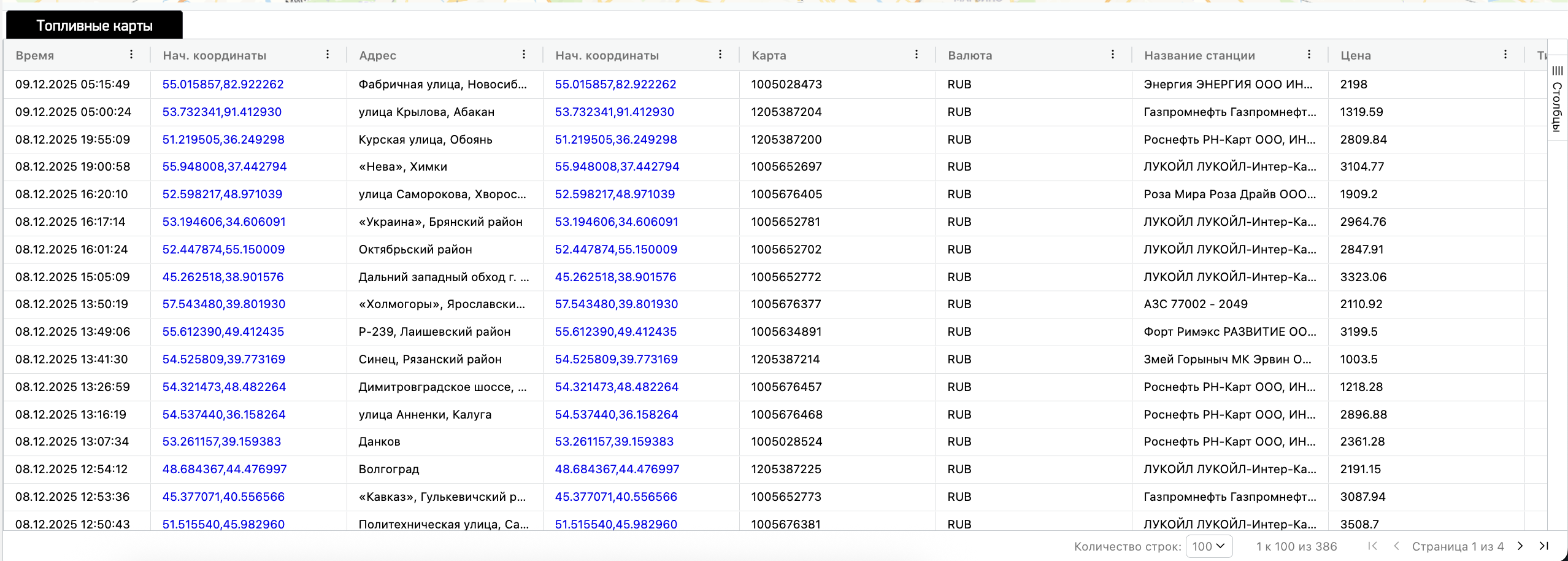
Task: Open coordinates link 55.015857,82.922262 in first column
Action: point(223,84)
